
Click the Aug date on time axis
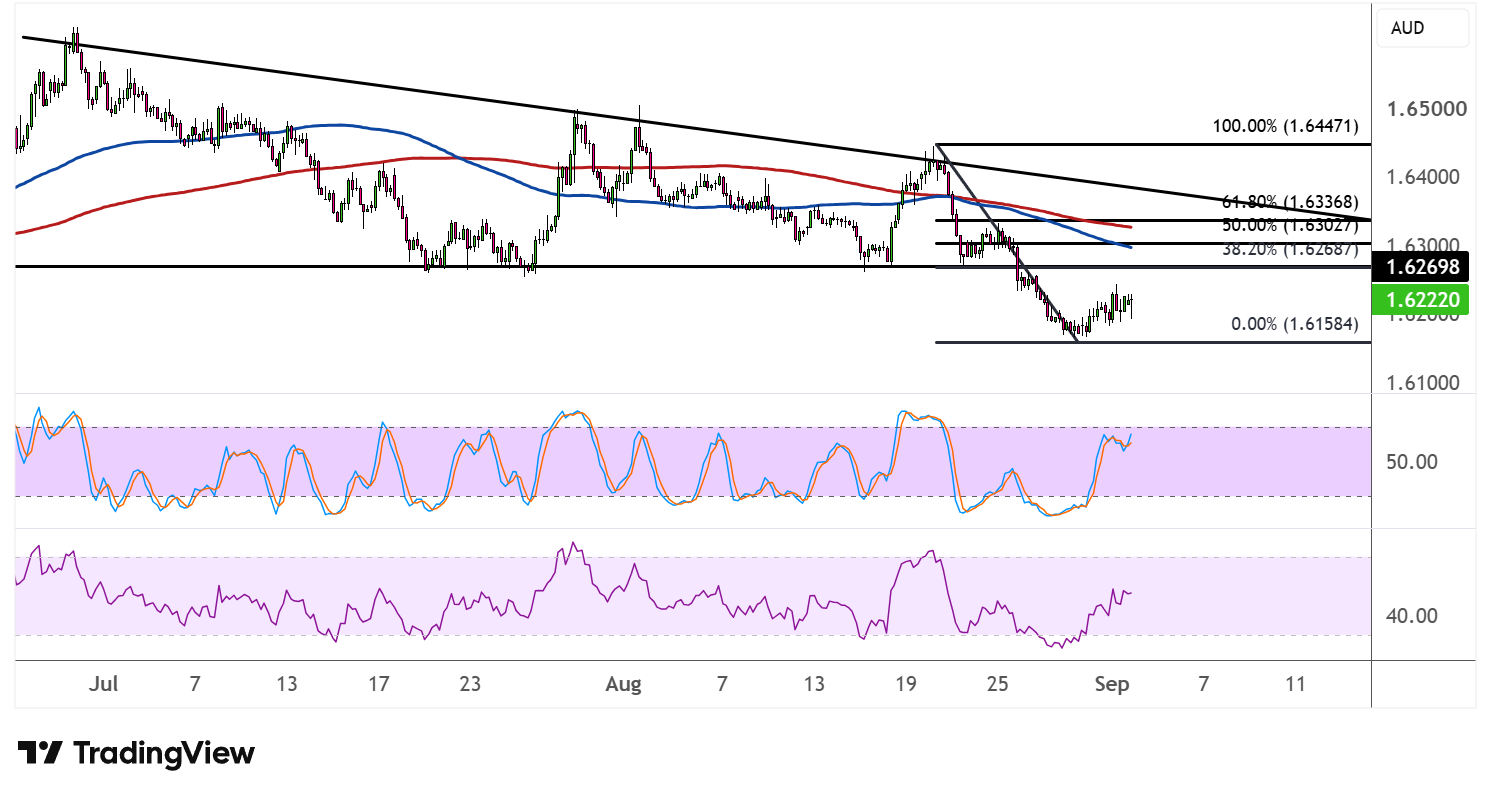click(623, 684)
